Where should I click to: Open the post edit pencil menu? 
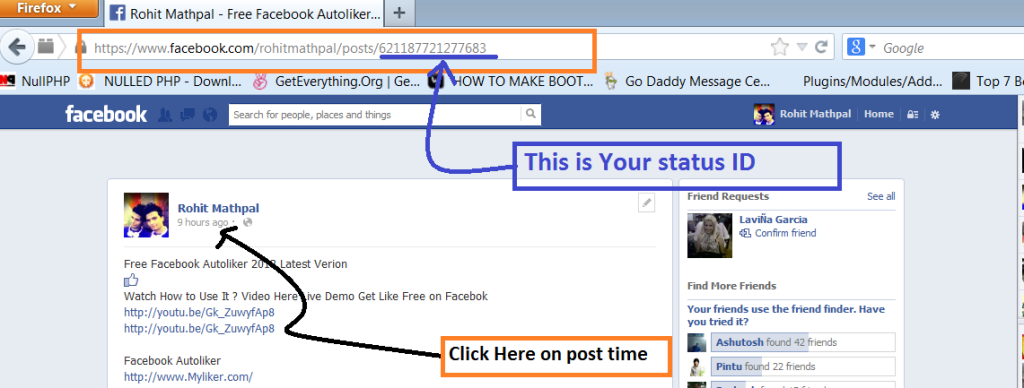[x=646, y=203]
